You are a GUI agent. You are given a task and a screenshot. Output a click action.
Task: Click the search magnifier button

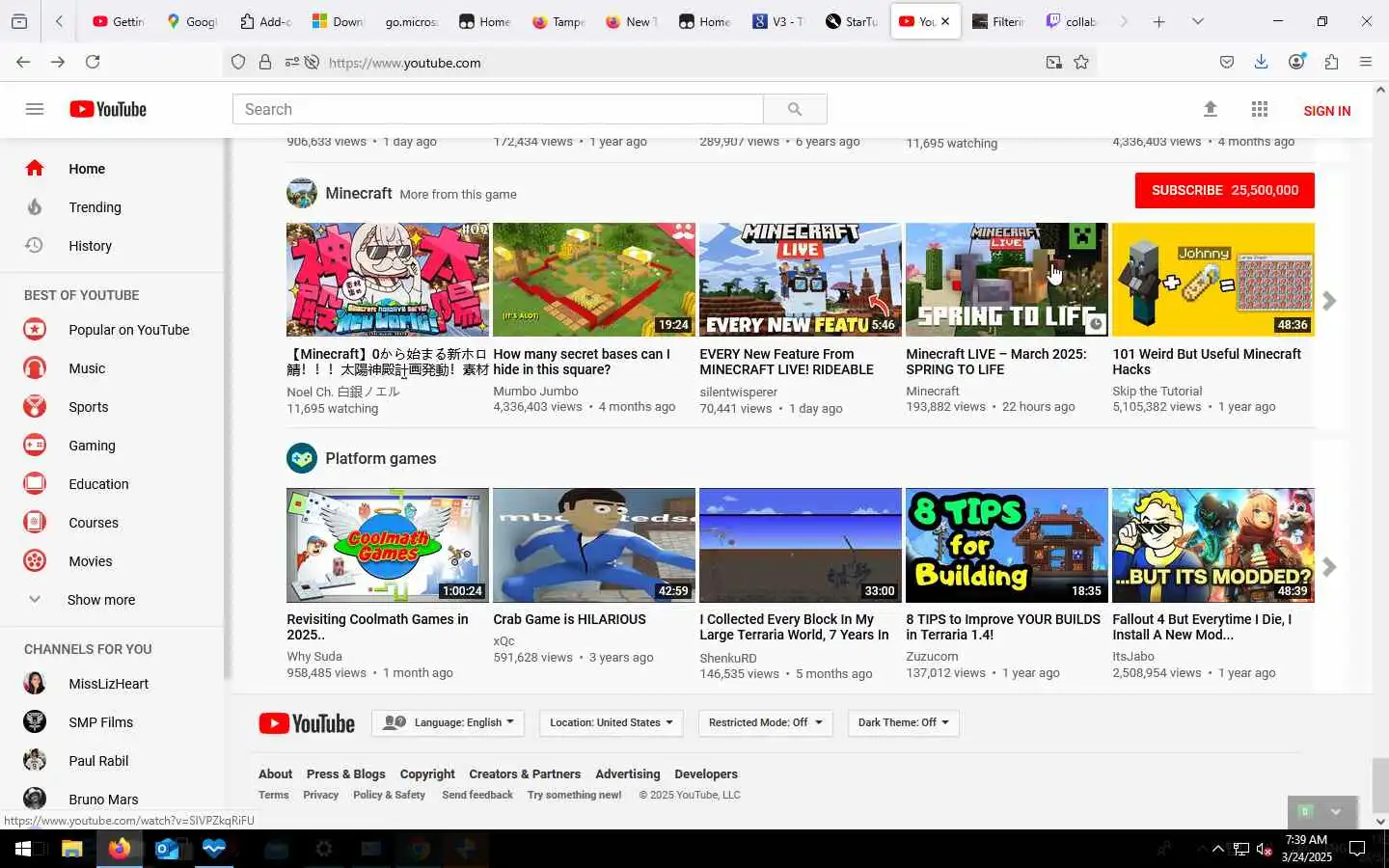[795, 109]
